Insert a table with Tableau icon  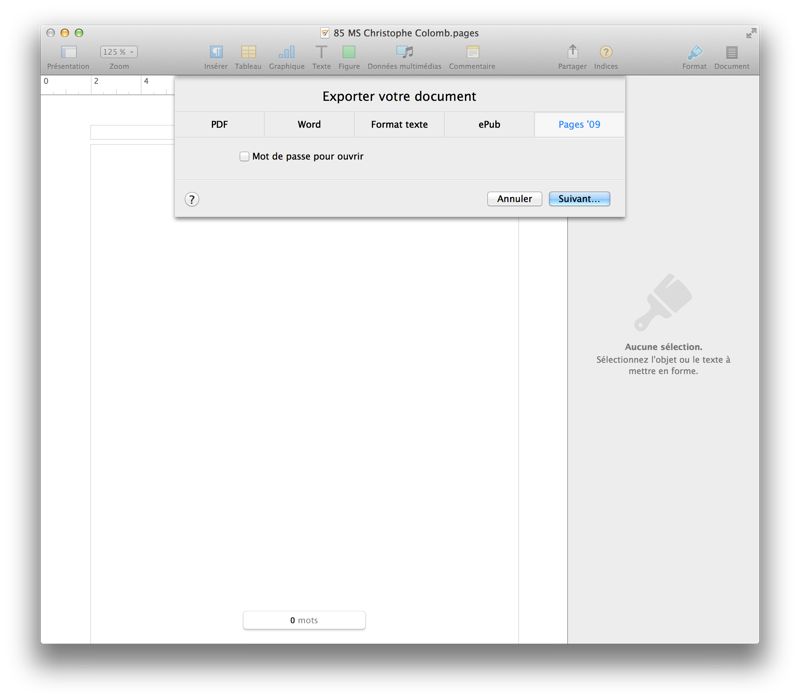tap(248, 52)
